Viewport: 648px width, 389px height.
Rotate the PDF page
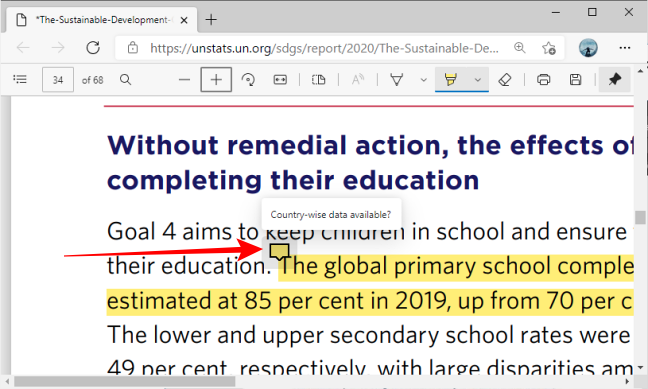(x=248, y=79)
